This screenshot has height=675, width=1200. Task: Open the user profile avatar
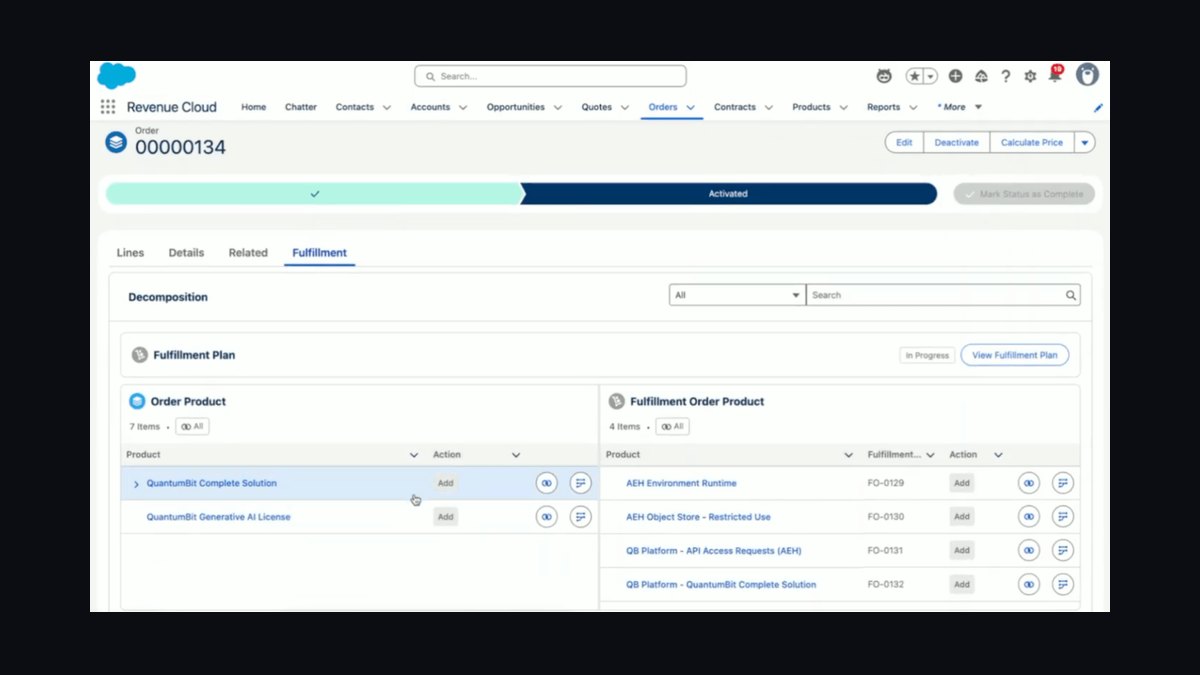tap(1087, 75)
